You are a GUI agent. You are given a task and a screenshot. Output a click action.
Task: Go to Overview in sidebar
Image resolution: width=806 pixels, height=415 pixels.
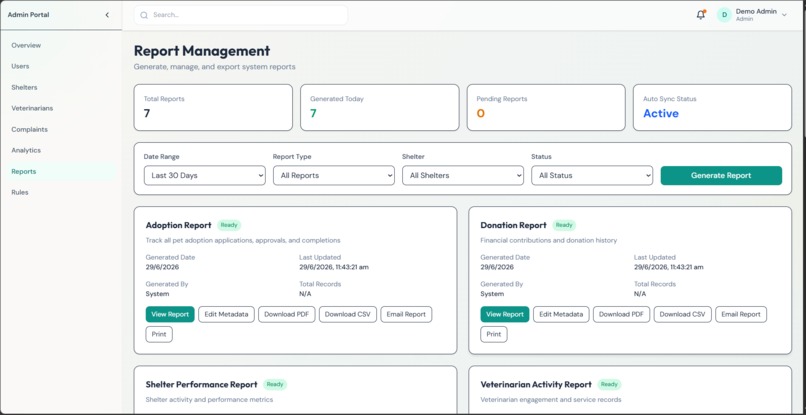pos(26,45)
